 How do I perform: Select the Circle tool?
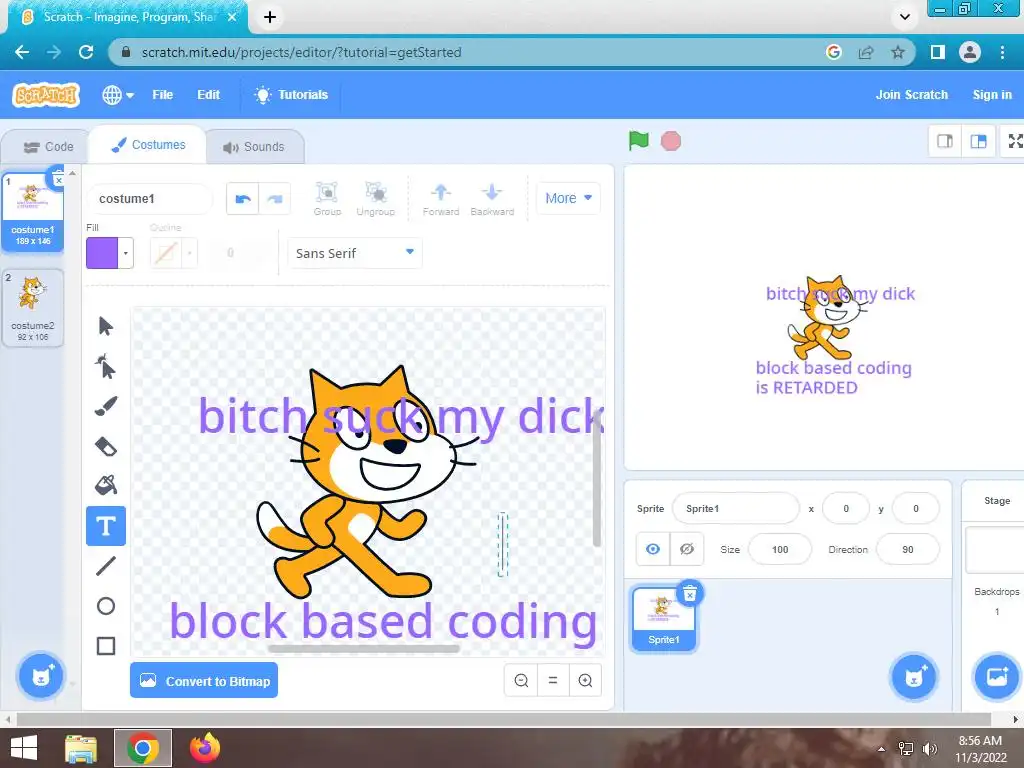pyautogui.click(x=106, y=606)
